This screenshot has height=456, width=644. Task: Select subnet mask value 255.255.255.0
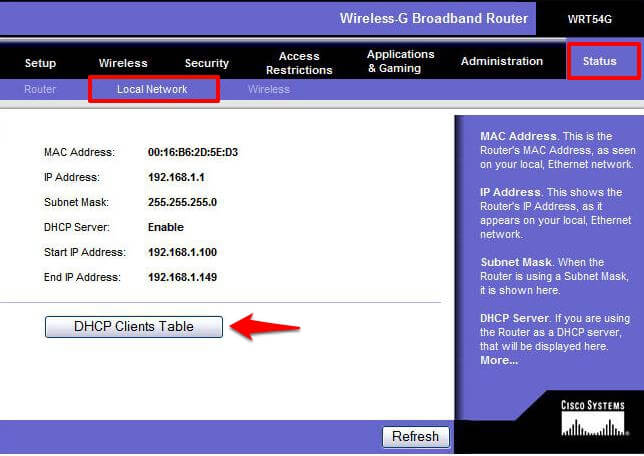point(182,202)
